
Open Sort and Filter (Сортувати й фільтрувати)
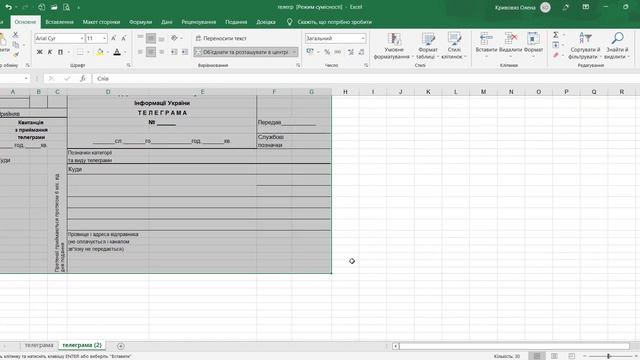[x=585, y=46]
